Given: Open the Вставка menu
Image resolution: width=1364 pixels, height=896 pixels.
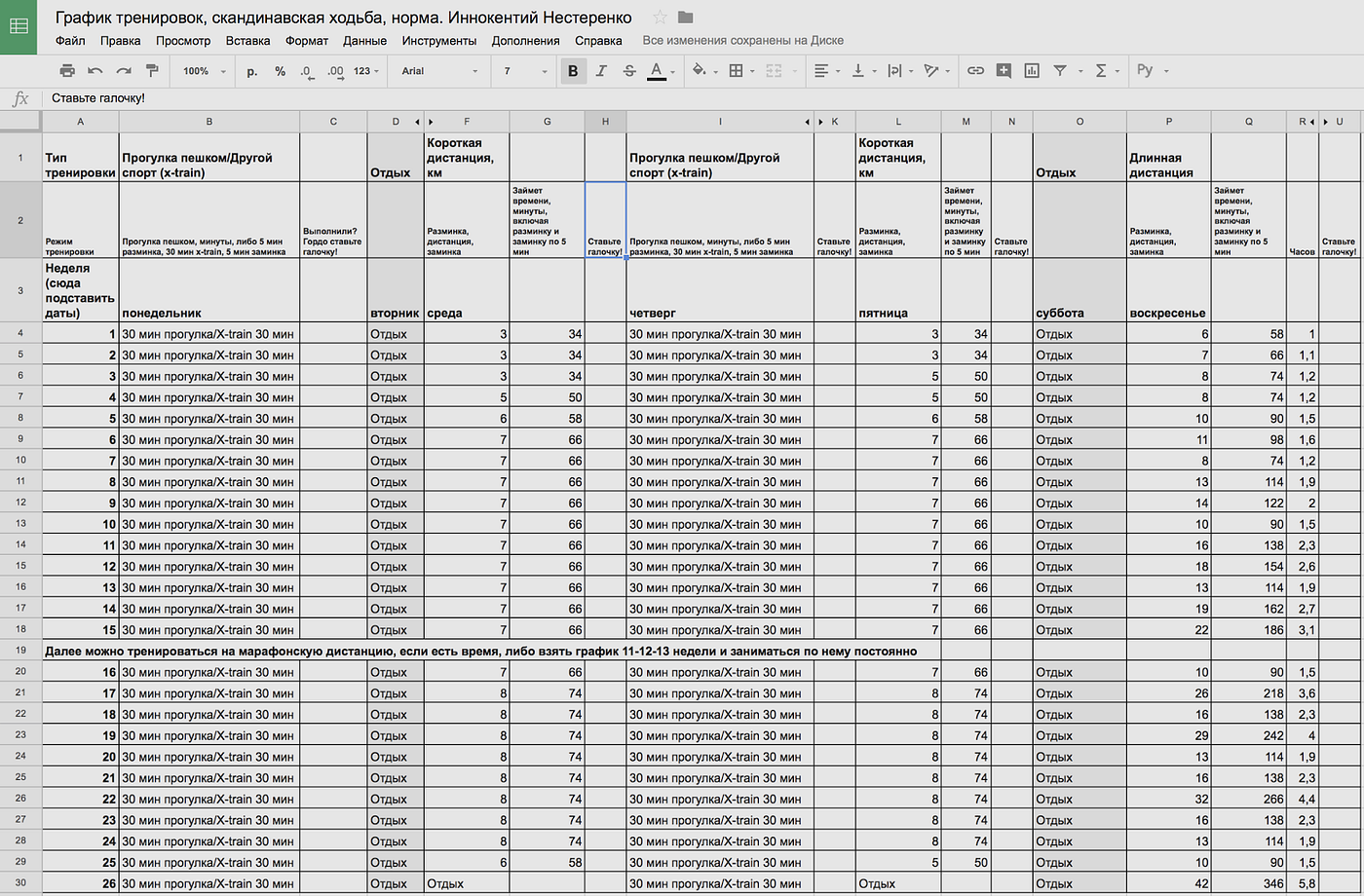Looking at the screenshot, I should pyautogui.click(x=247, y=41).
